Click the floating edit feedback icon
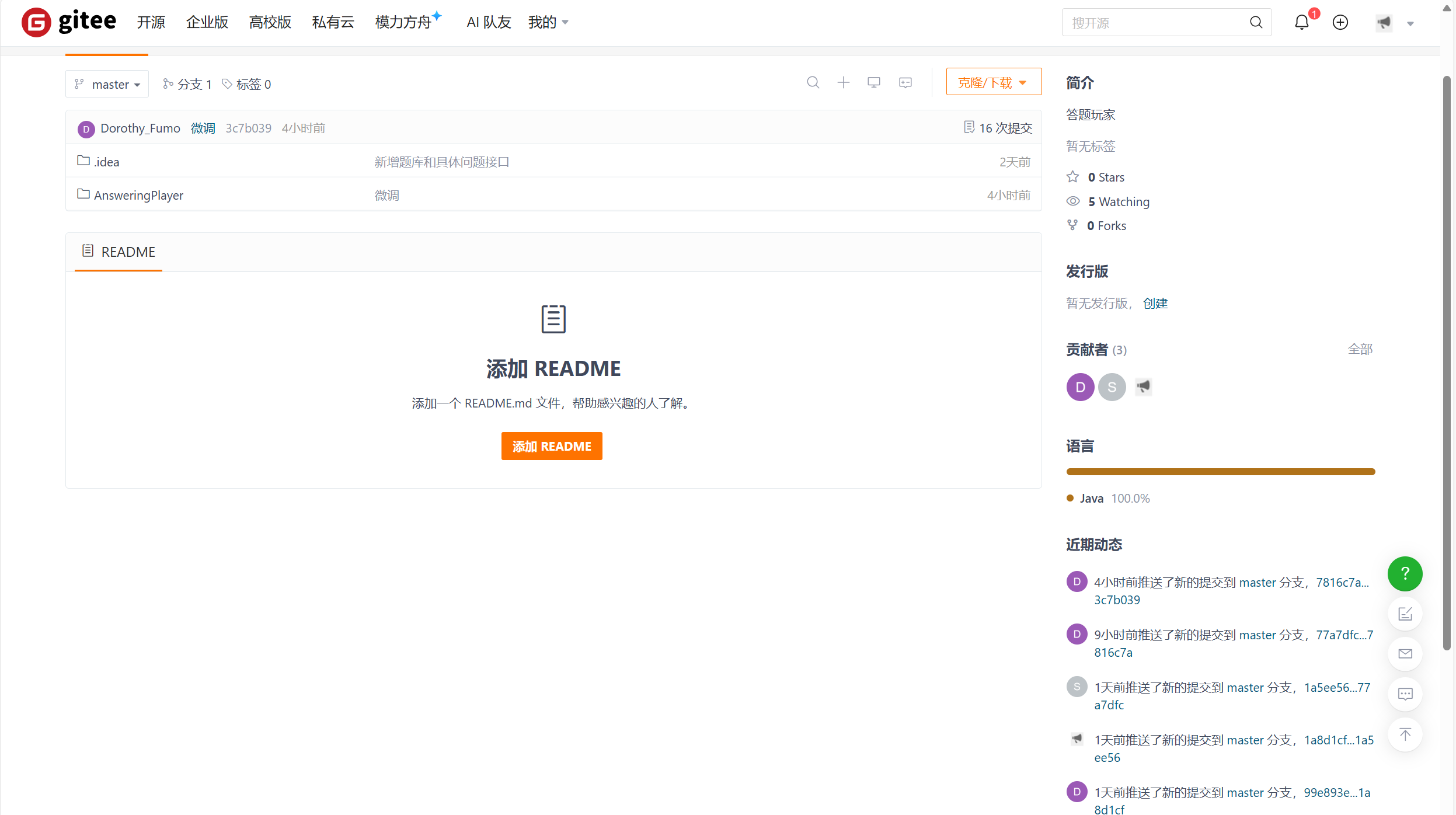 [1405, 614]
